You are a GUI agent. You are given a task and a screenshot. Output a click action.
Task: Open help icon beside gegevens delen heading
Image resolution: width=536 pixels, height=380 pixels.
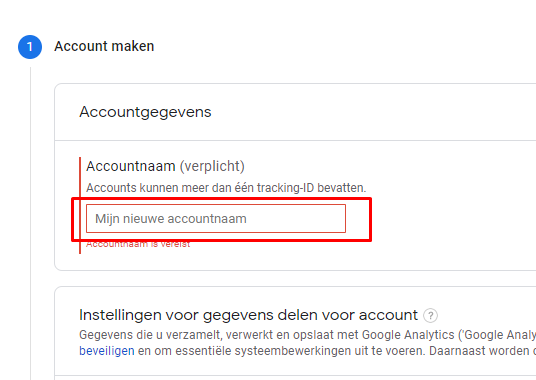pos(430,315)
